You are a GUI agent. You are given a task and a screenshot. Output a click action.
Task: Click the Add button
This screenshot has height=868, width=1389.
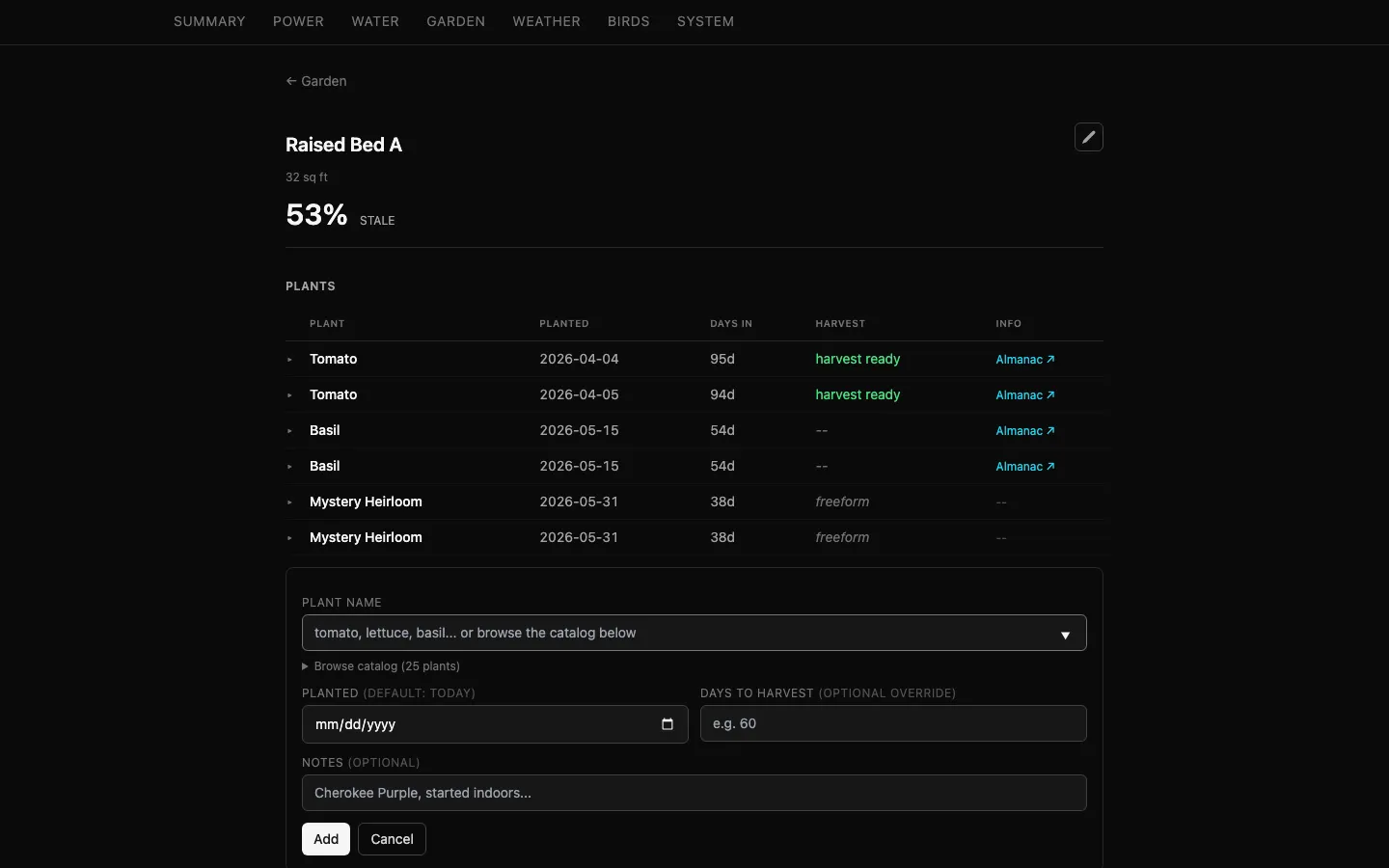[326, 839]
